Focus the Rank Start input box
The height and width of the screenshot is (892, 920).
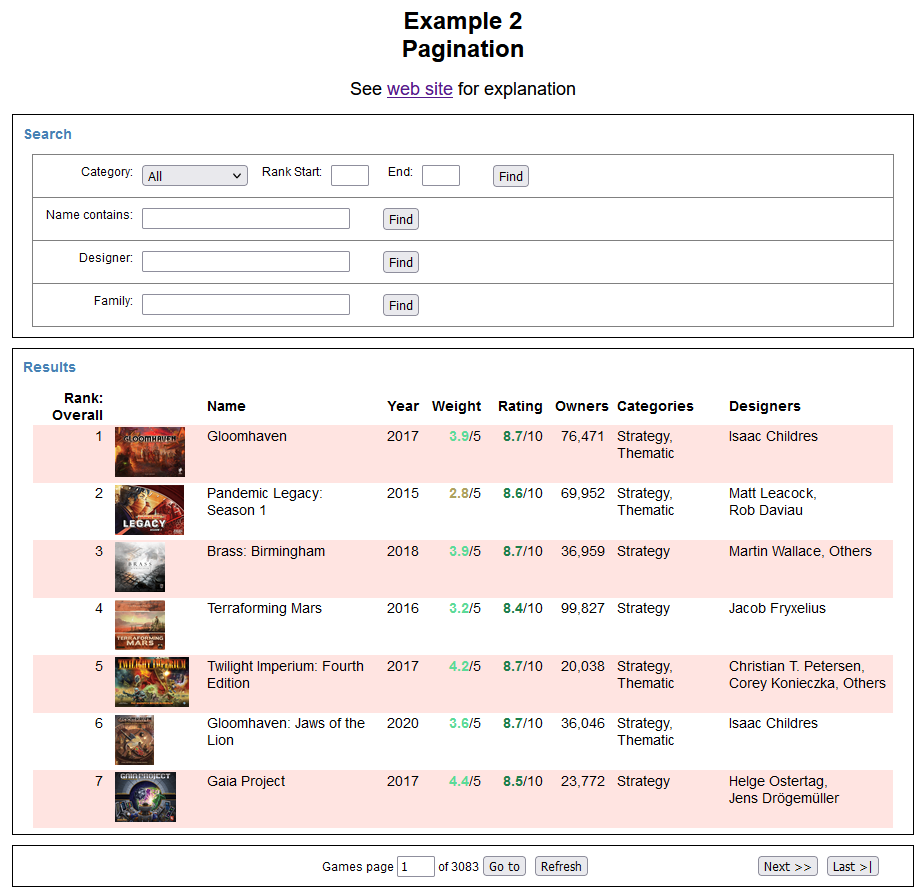349,176
